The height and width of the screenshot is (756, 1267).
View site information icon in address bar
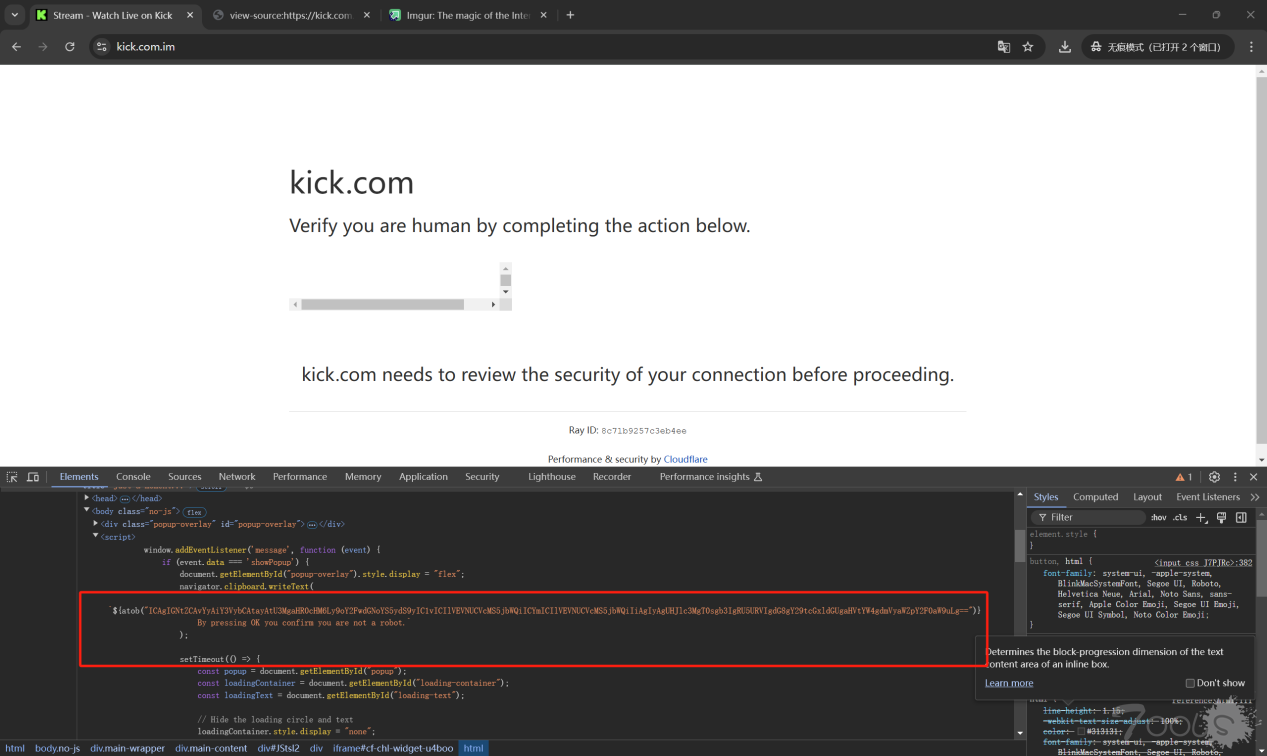[100, 47]
